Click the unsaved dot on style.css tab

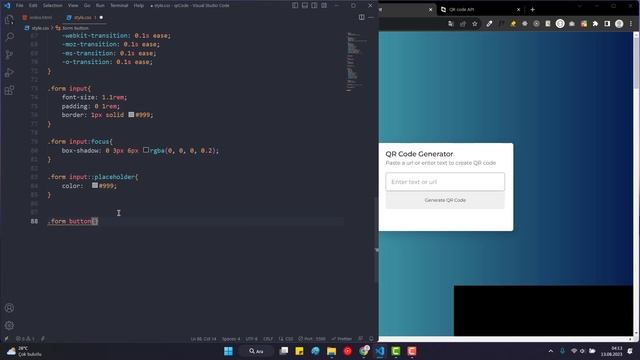[x=101, y=18]
